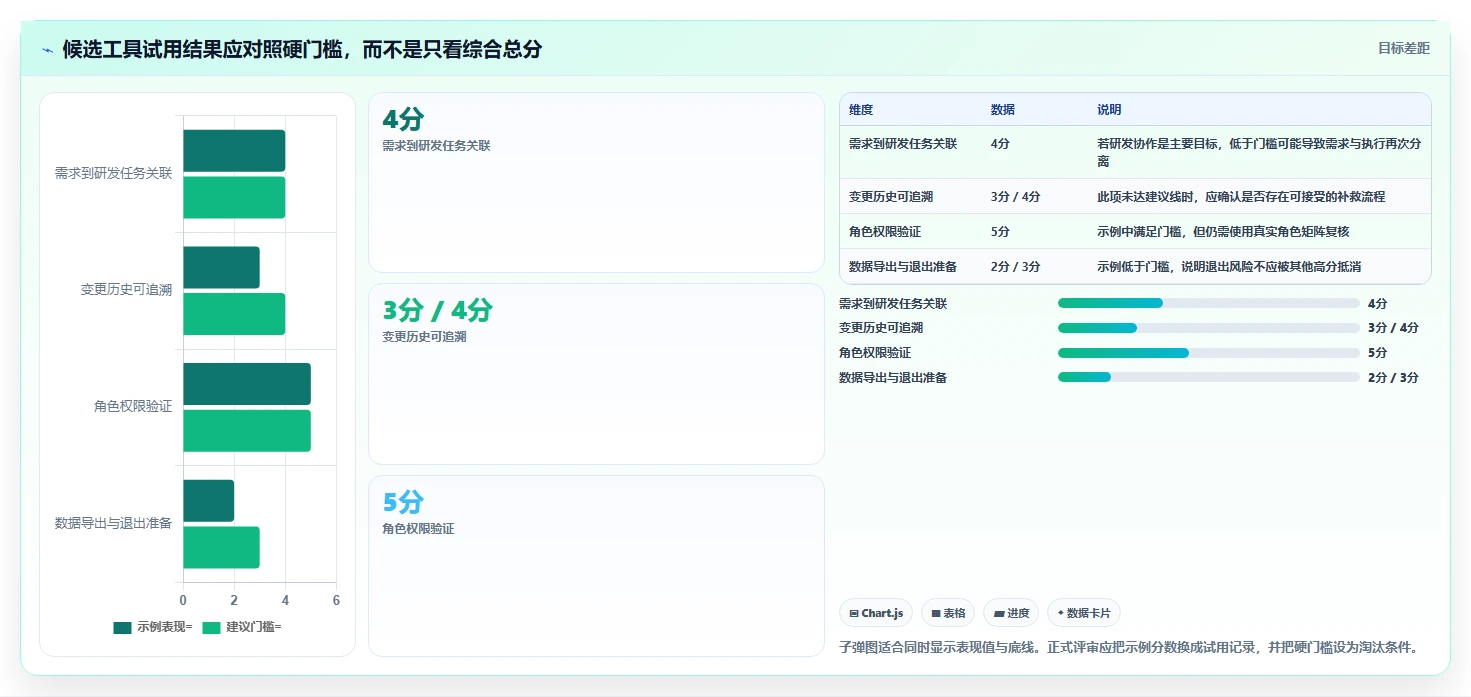Click the 2分 / 3分 table cell
Image resolution: width=1471 pixels, height=697 pixels.
pos(1015,267)
